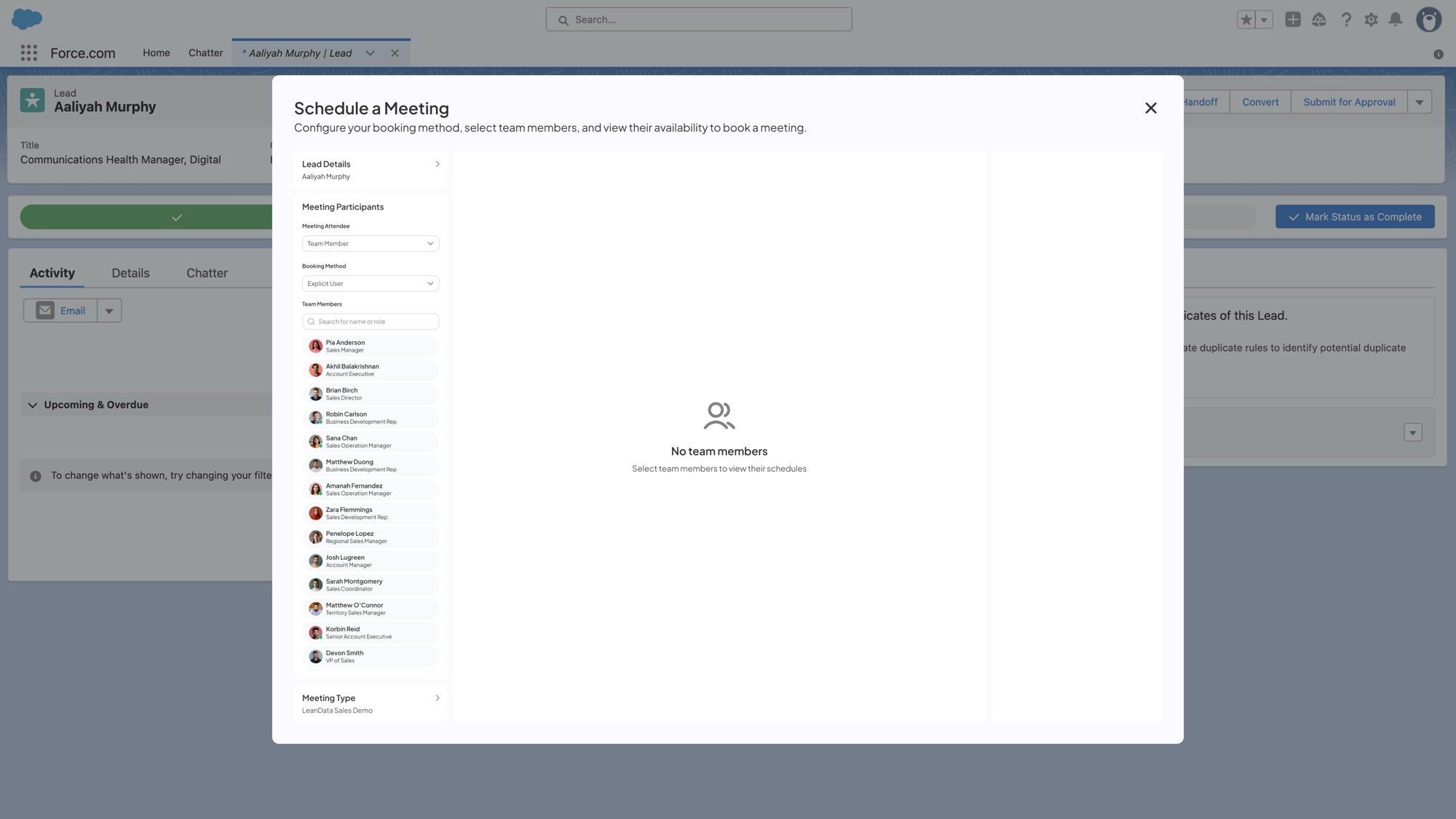Select team member Robin Carlson

tap(371, 418)
